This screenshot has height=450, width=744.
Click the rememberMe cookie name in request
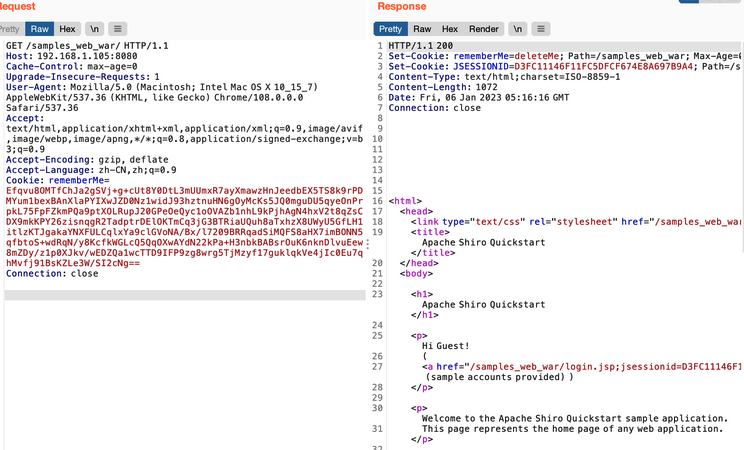pyautogui.click(x=76, y=180)
